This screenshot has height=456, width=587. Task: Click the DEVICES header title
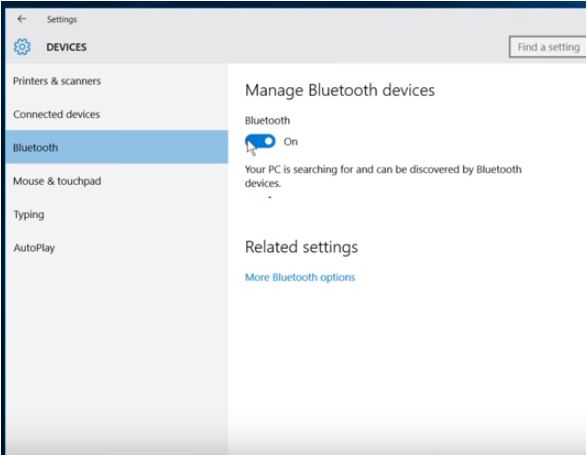click(66, 47)
